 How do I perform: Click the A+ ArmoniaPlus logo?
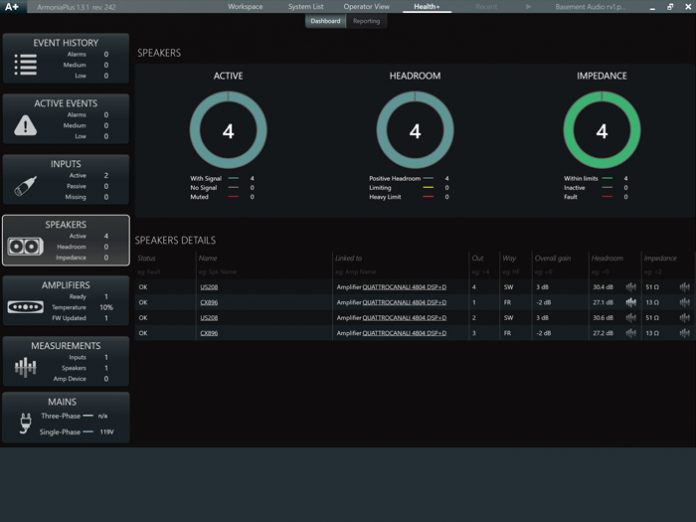12,6
